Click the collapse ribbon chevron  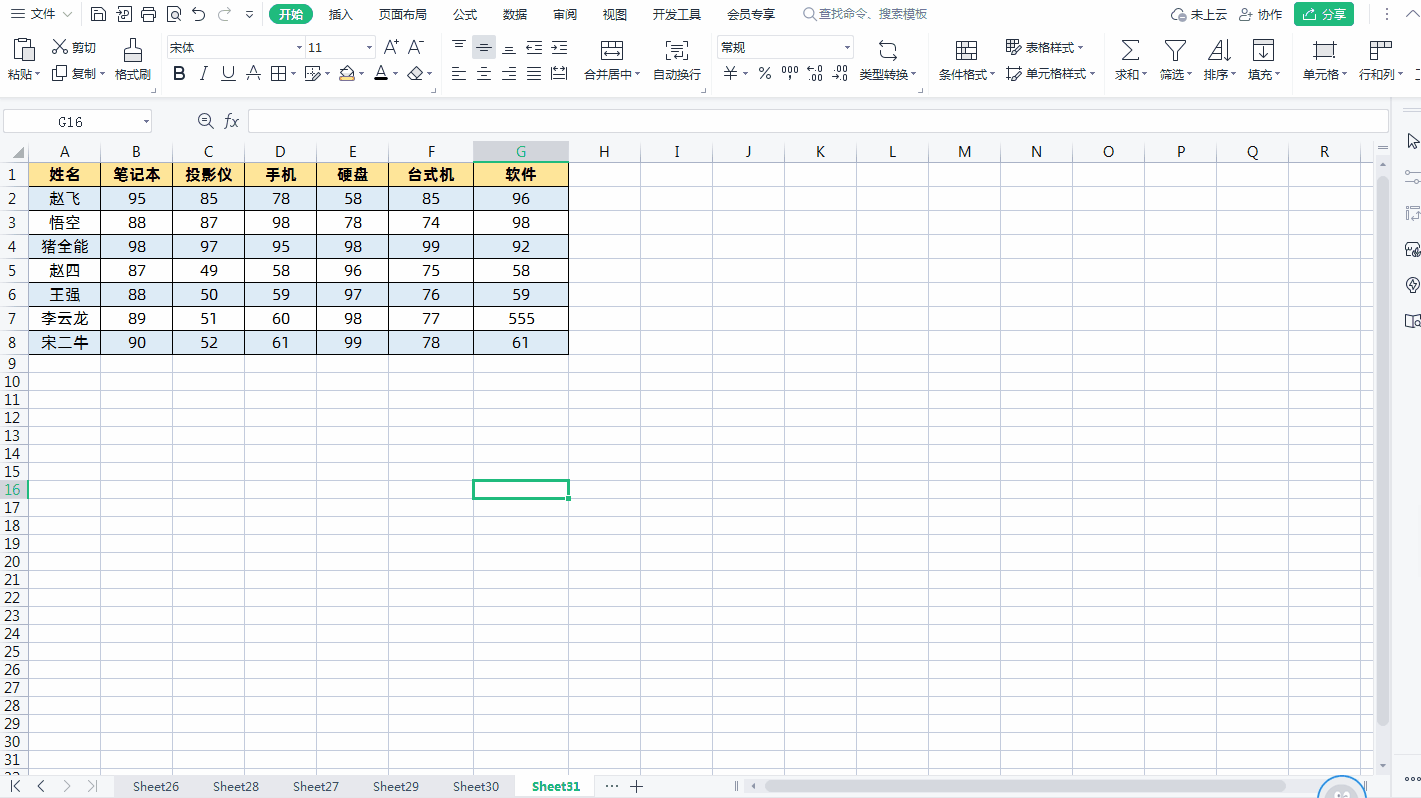pos(1412,14)
